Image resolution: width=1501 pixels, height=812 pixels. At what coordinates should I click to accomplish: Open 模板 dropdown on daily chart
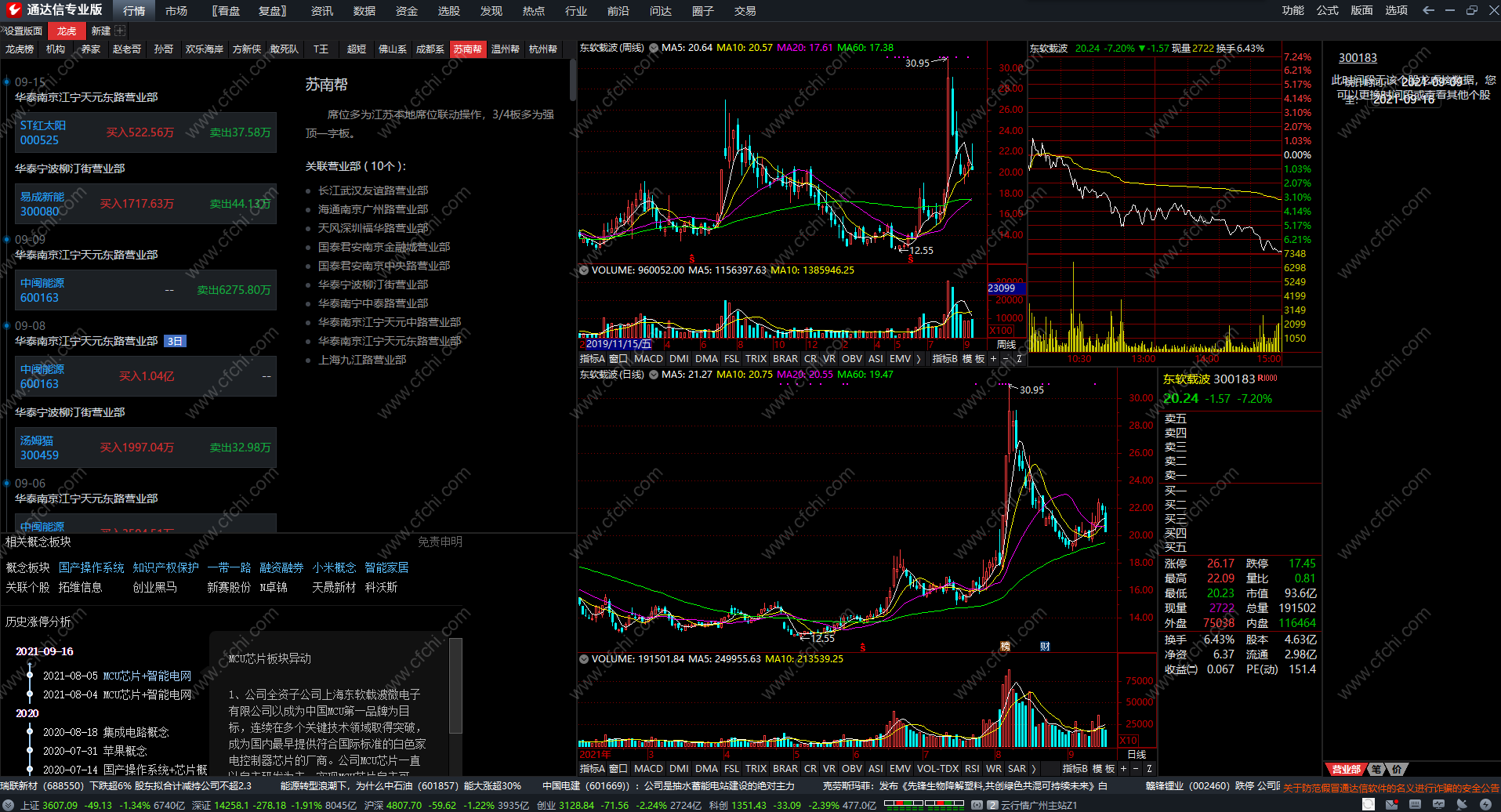click(x=1104, y=769)
